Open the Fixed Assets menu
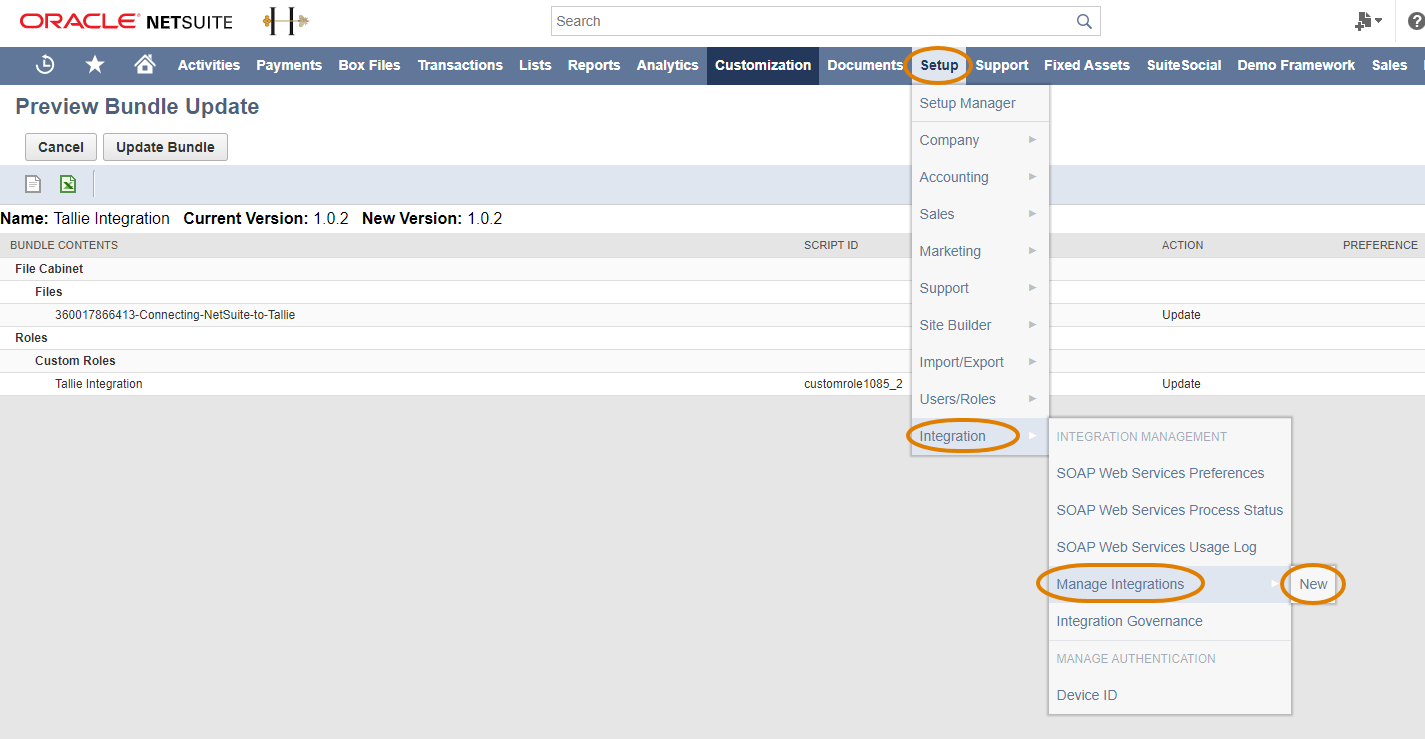 pos(1087,65)
